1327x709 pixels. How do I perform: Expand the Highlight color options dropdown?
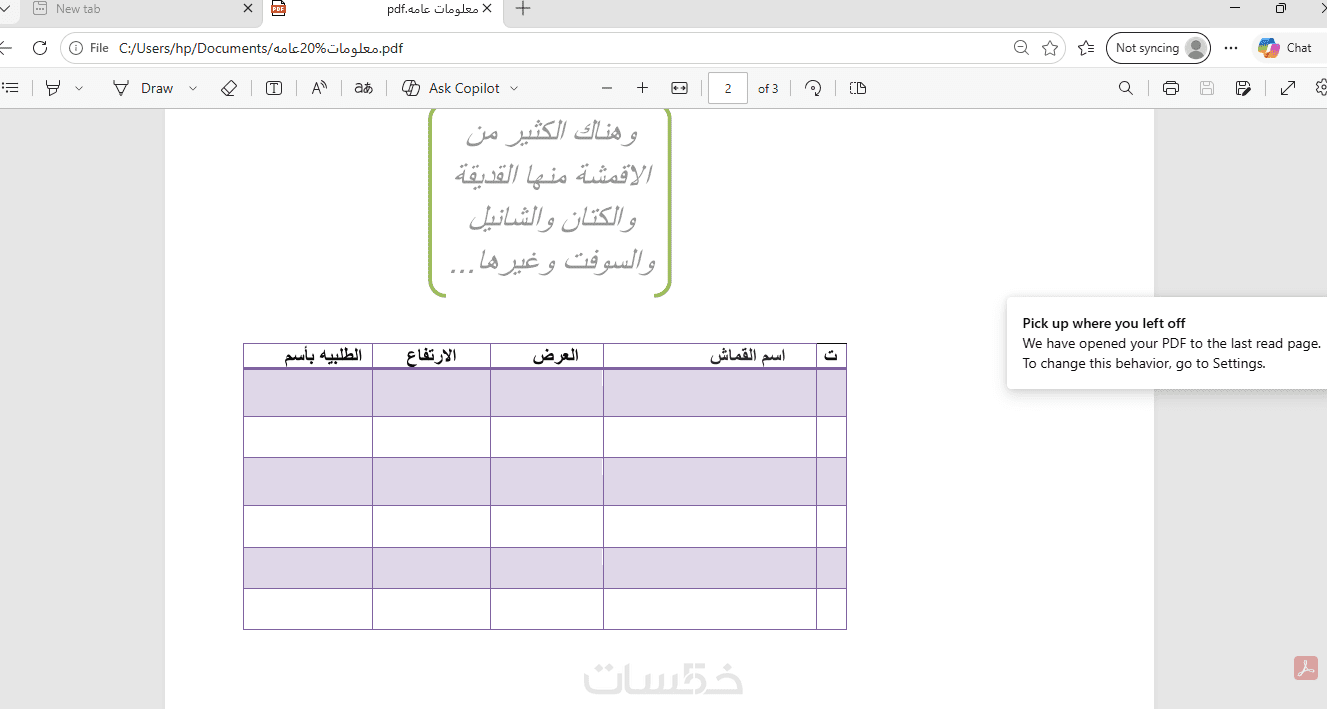click(79, 88)
